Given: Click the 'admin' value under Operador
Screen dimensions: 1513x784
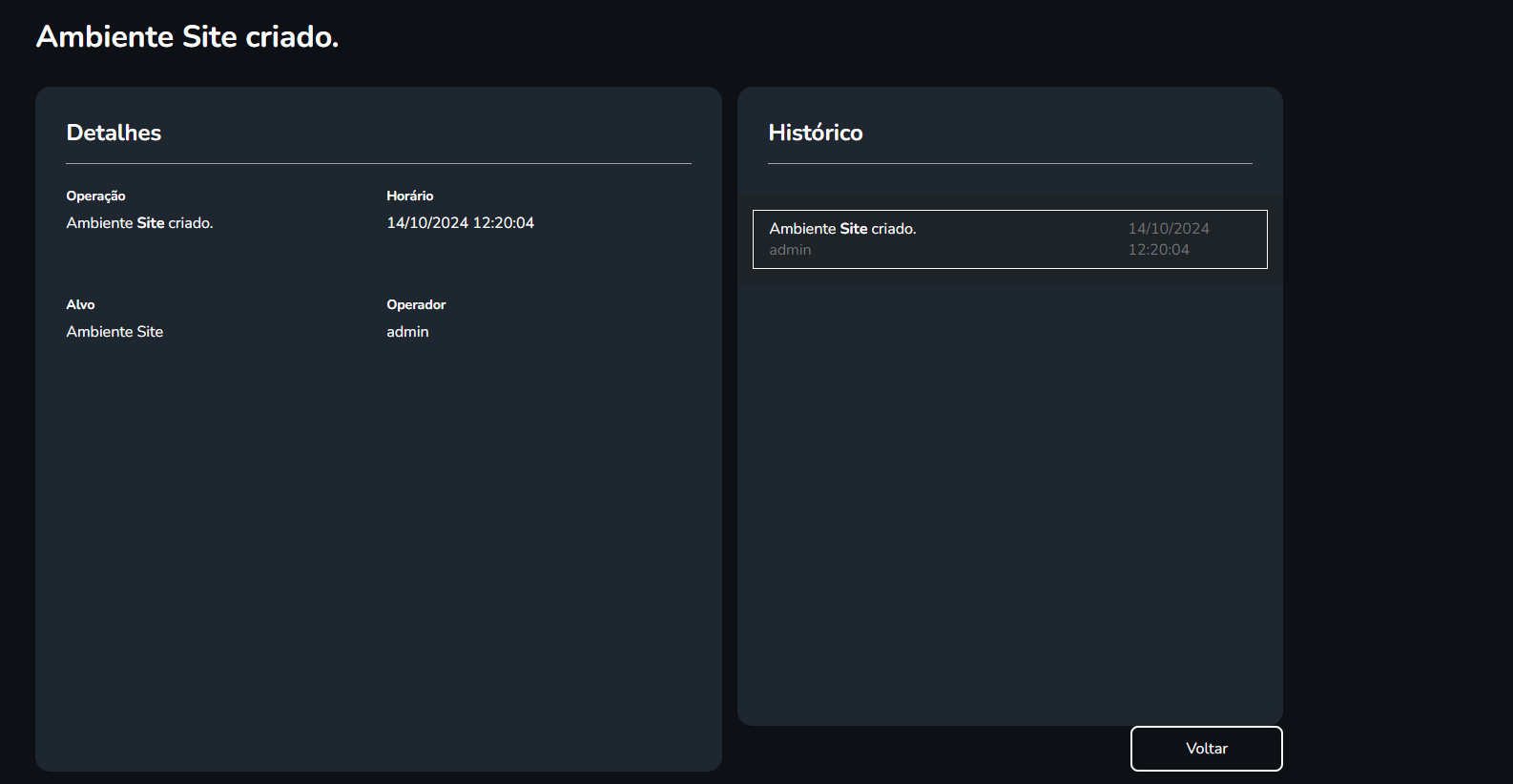Looking at the screenshot, I should tap(407, 332).
